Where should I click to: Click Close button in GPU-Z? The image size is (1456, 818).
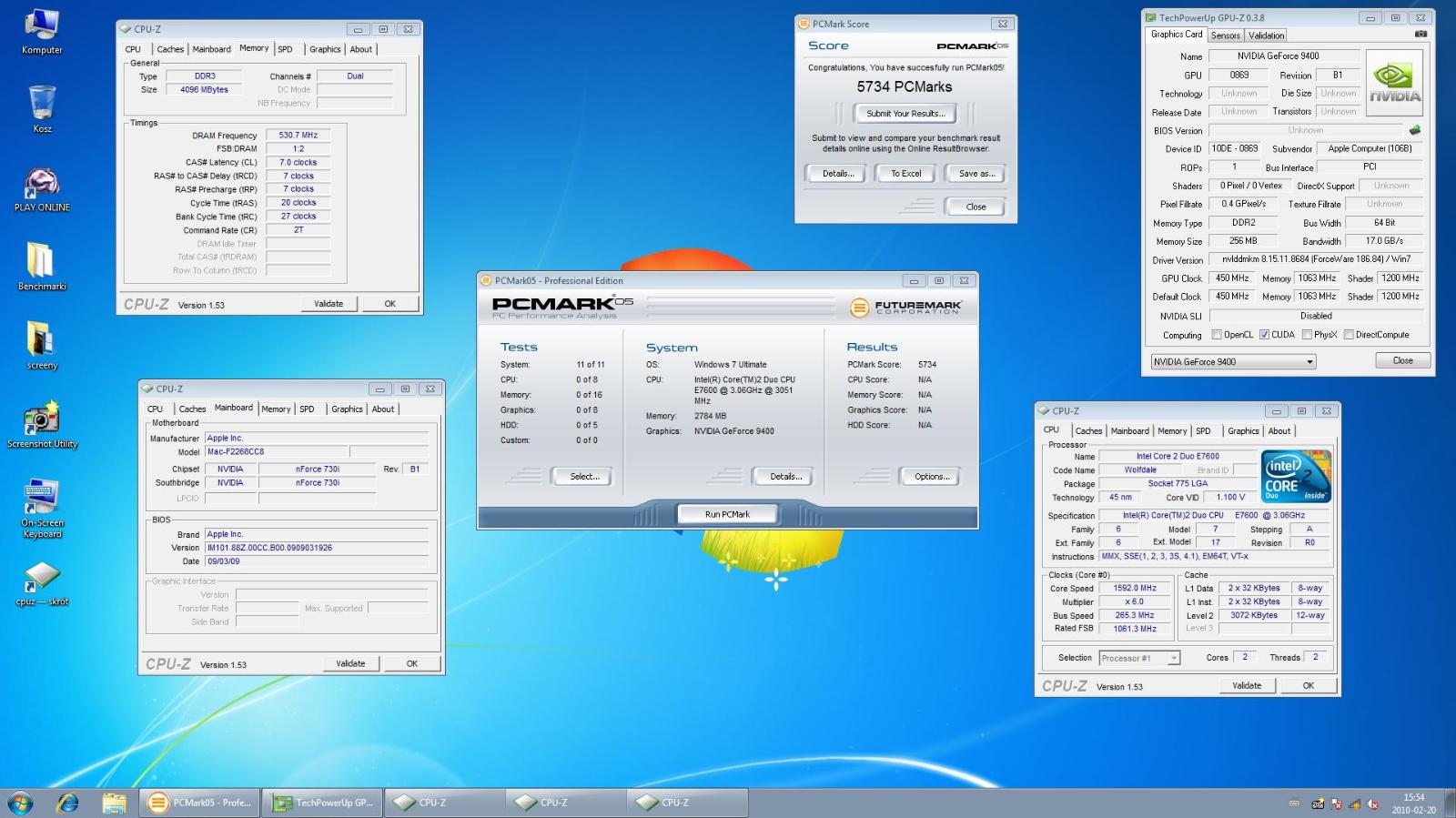[1402, 361]
